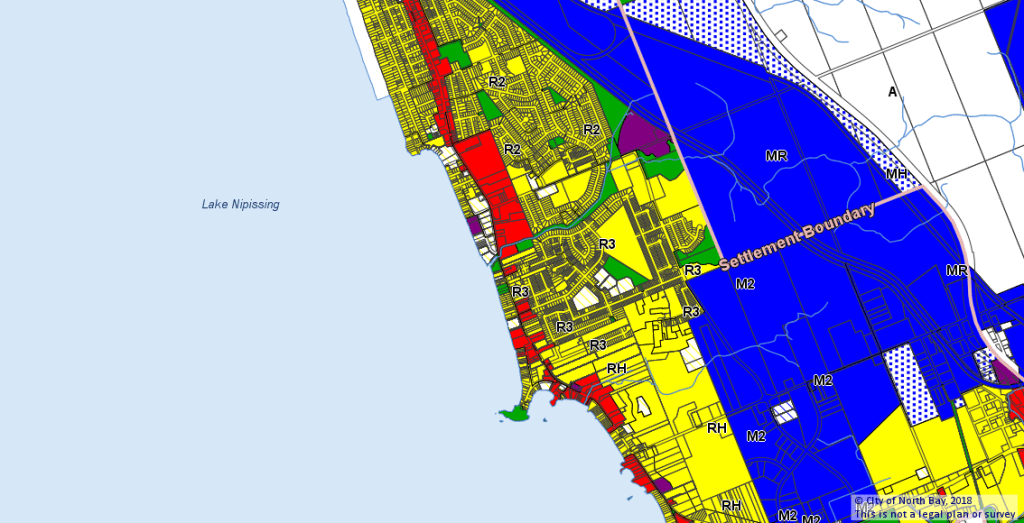Select the small purple parcel on the lakeshore
Image resolution: width=1024 pixels, height=523 pixels.
[x=474, y=224]
